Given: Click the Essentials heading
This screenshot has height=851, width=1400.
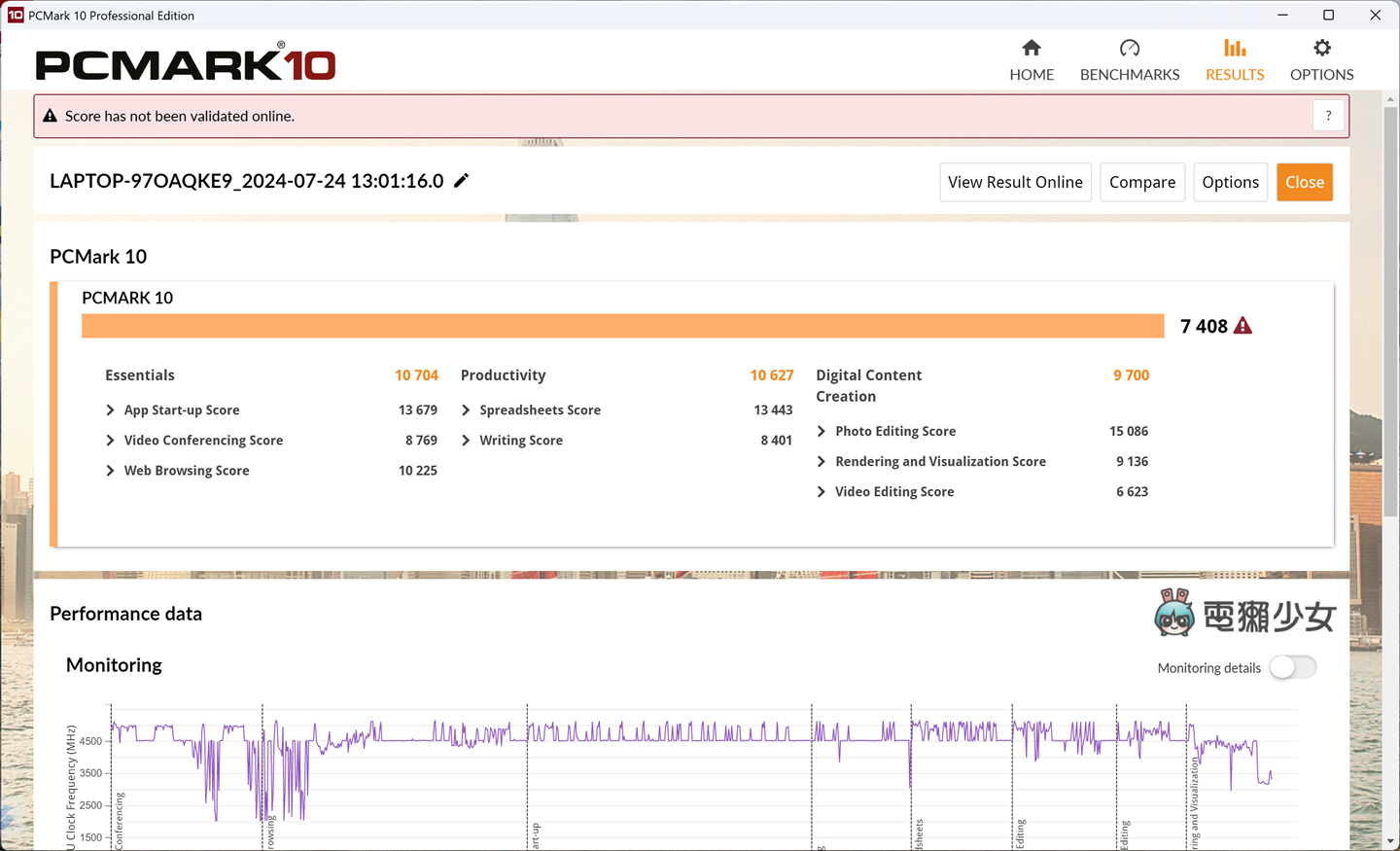Looking at the screenshot, I should tap(140, 375).
